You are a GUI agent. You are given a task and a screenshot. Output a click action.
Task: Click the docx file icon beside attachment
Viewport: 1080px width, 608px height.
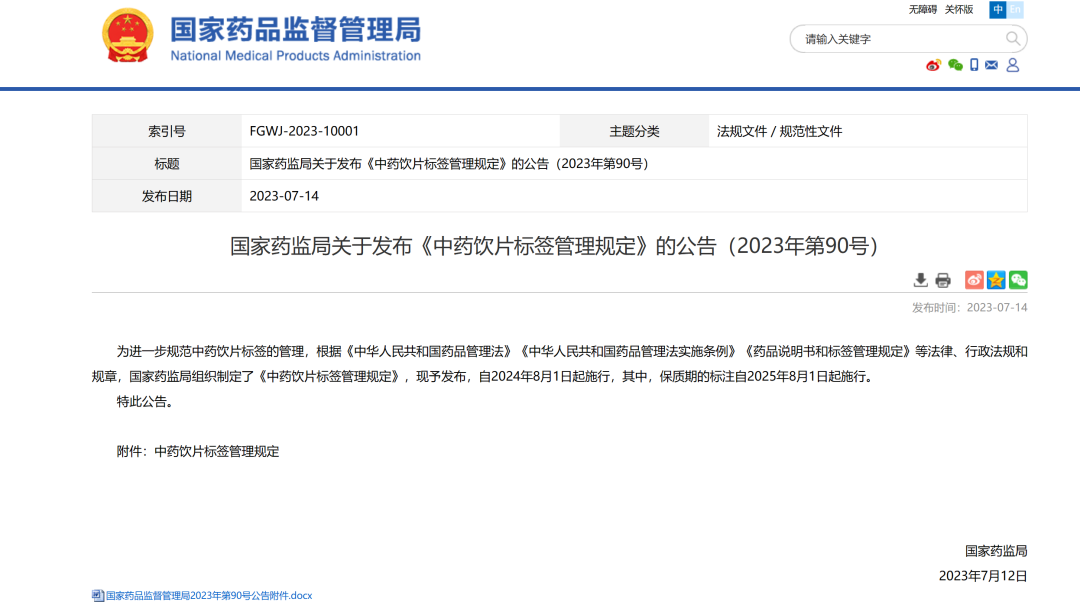(x=98, y=596)
